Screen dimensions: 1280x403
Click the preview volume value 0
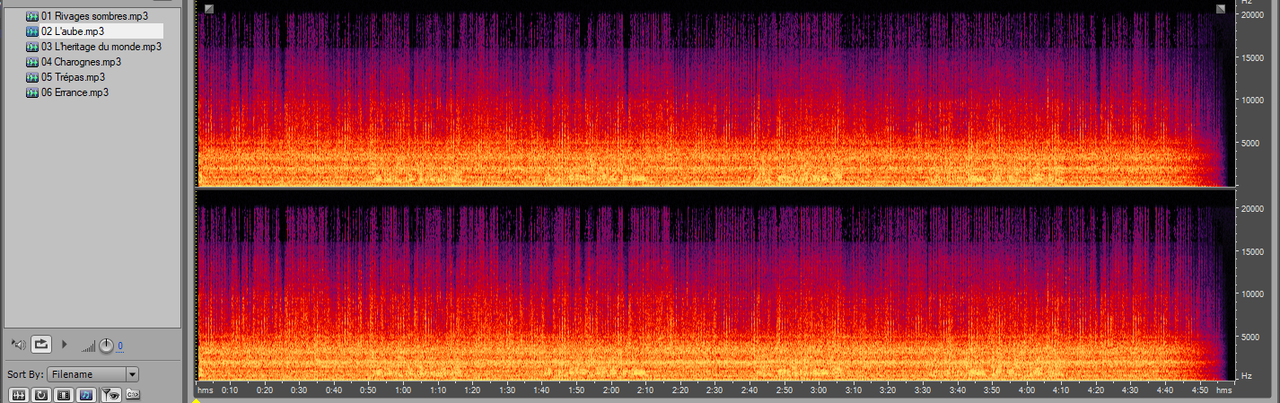120,346
